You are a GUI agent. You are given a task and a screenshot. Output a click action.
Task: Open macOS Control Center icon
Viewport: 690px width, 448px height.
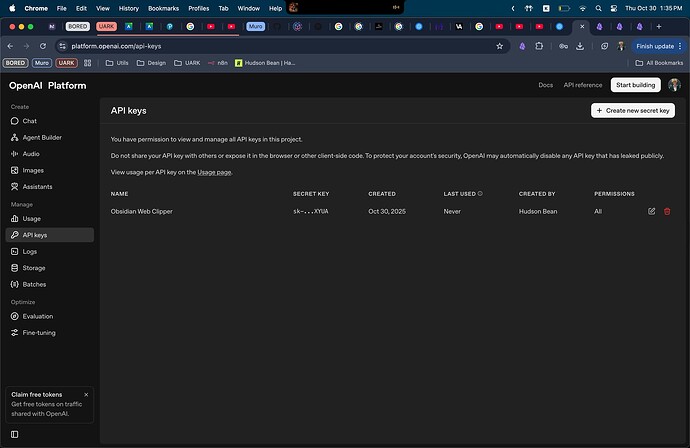click(614, 8)
